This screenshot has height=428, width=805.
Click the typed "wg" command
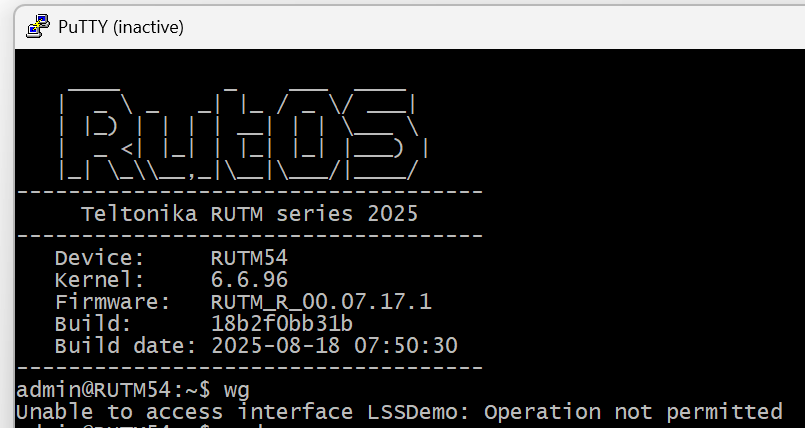click(x=236, y=389)
